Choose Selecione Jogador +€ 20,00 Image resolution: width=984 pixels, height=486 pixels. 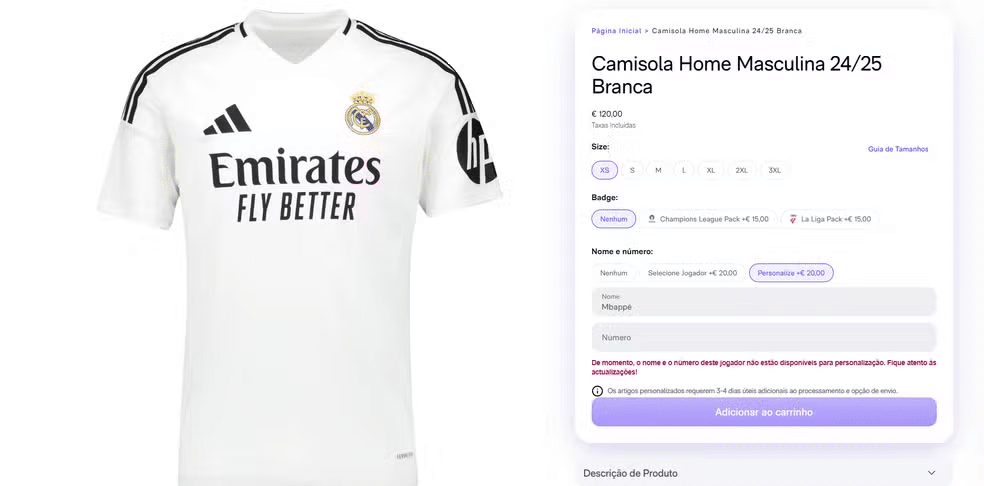[692, 273]
